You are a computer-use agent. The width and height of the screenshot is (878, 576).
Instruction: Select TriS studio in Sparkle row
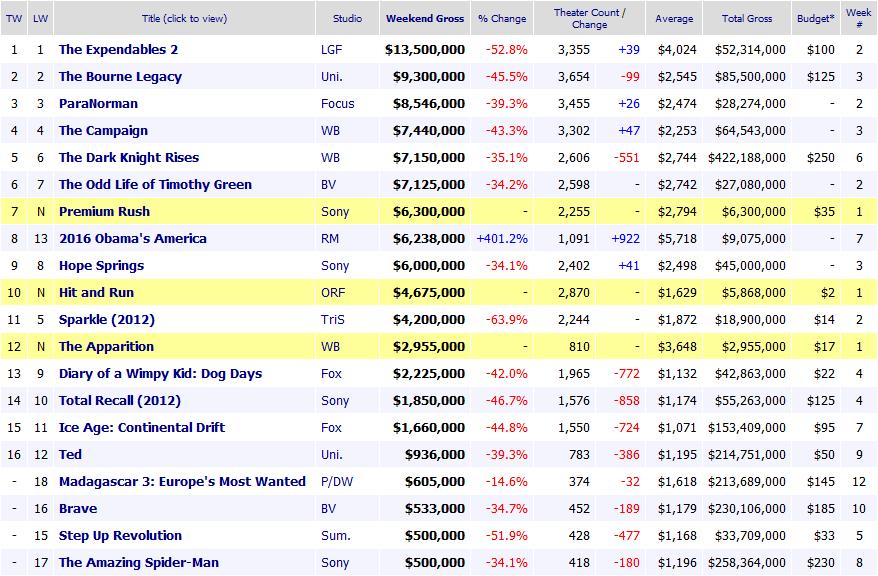[333, 320]
